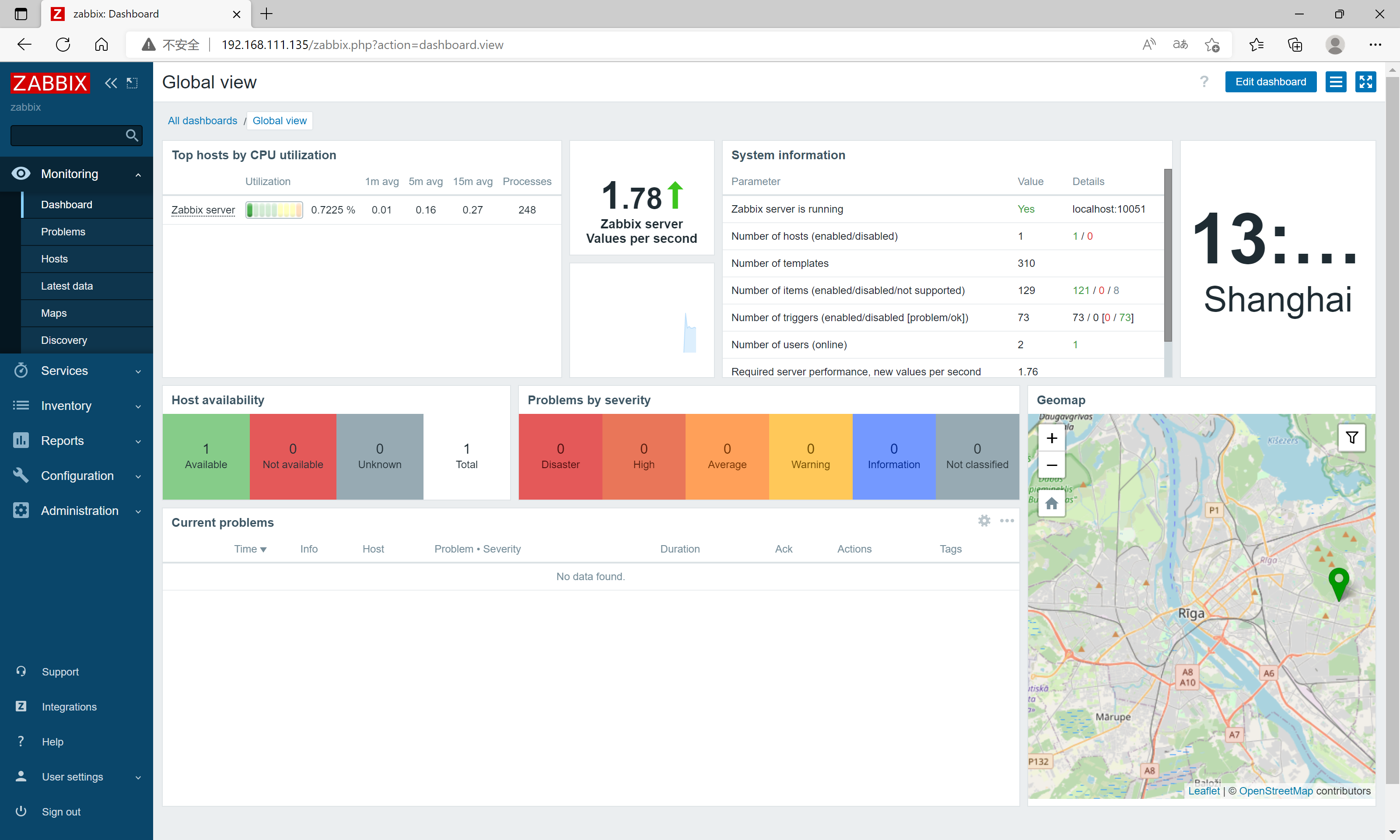Click the browser address bar URL

pyautogui.click(x=362, y=45)
